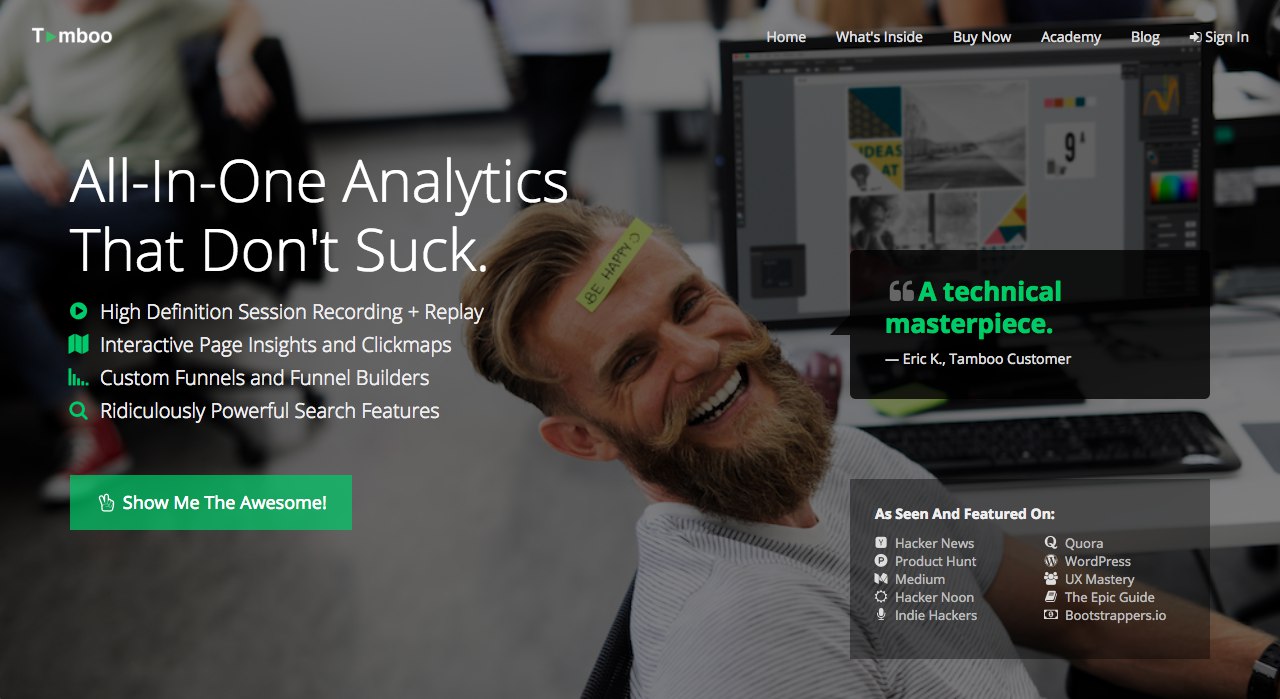Click the Quora icon
Screen dimensions: 1280x699
click(1051, 543)
